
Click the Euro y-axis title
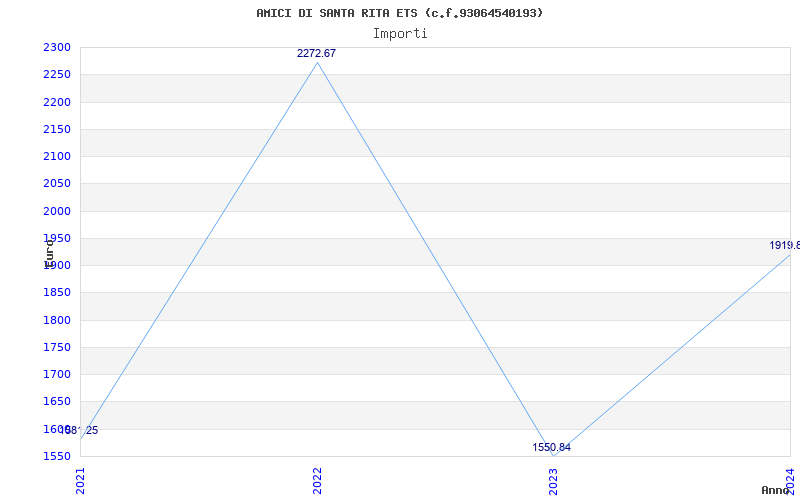tap(49, 254)
